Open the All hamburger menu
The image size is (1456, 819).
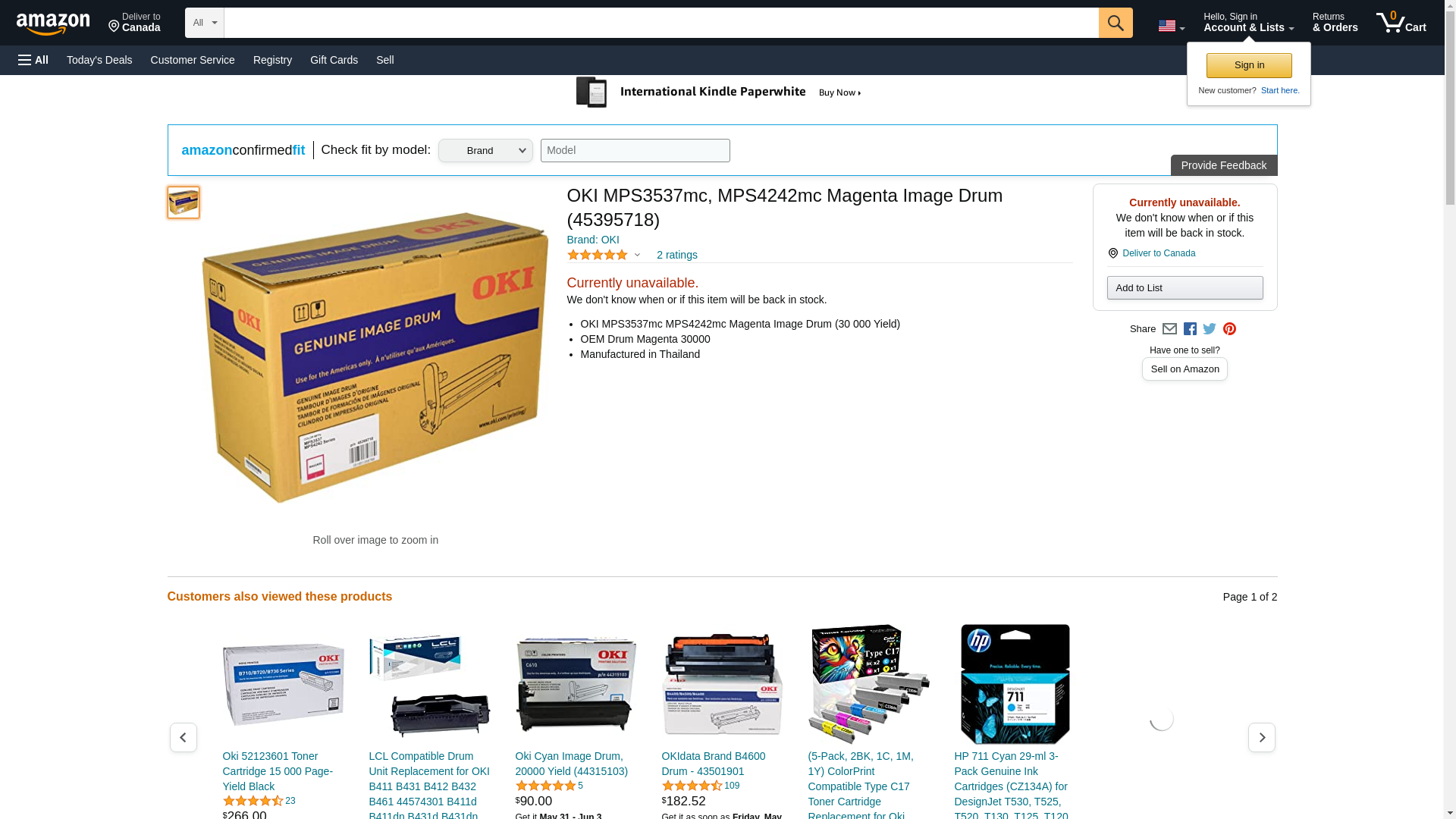point(33,60)
